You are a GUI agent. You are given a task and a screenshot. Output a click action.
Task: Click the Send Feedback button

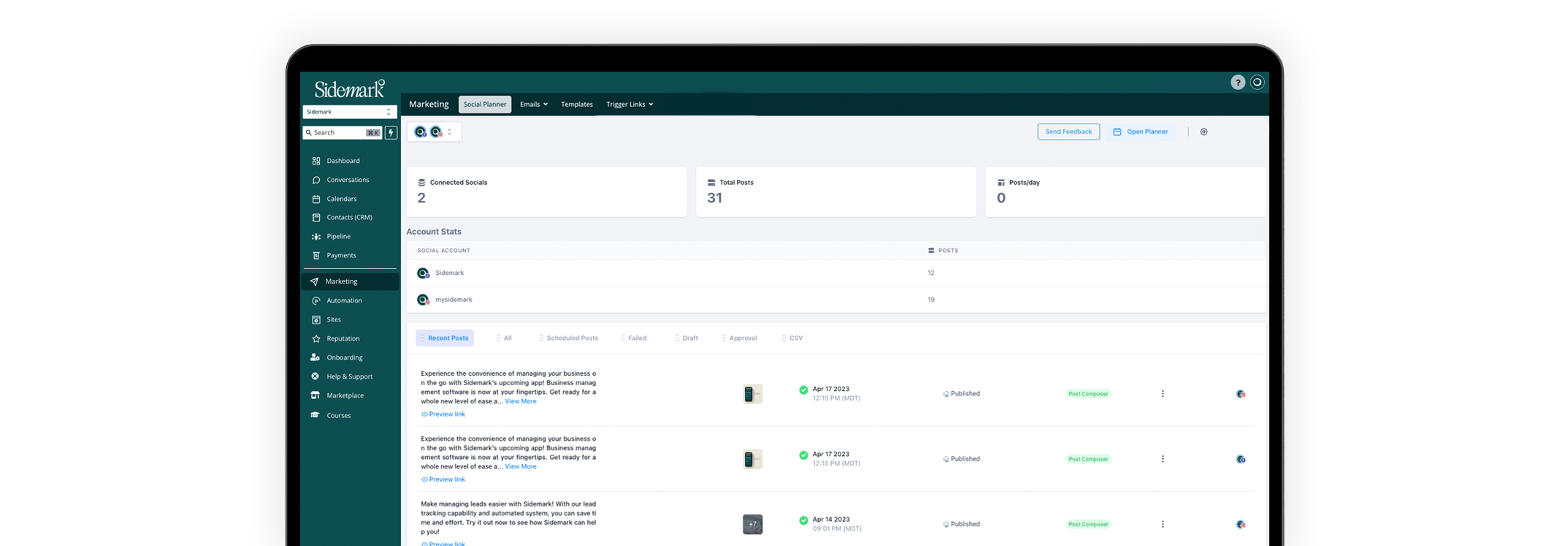[x=1068, y=132]
